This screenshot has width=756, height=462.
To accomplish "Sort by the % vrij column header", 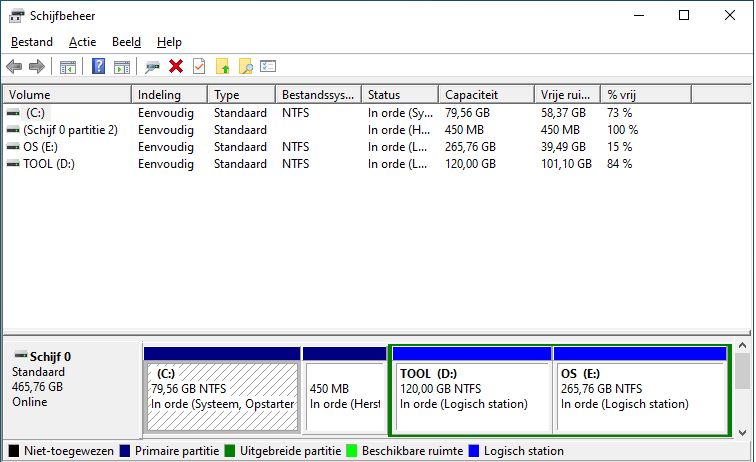I will tap(646, 95).
